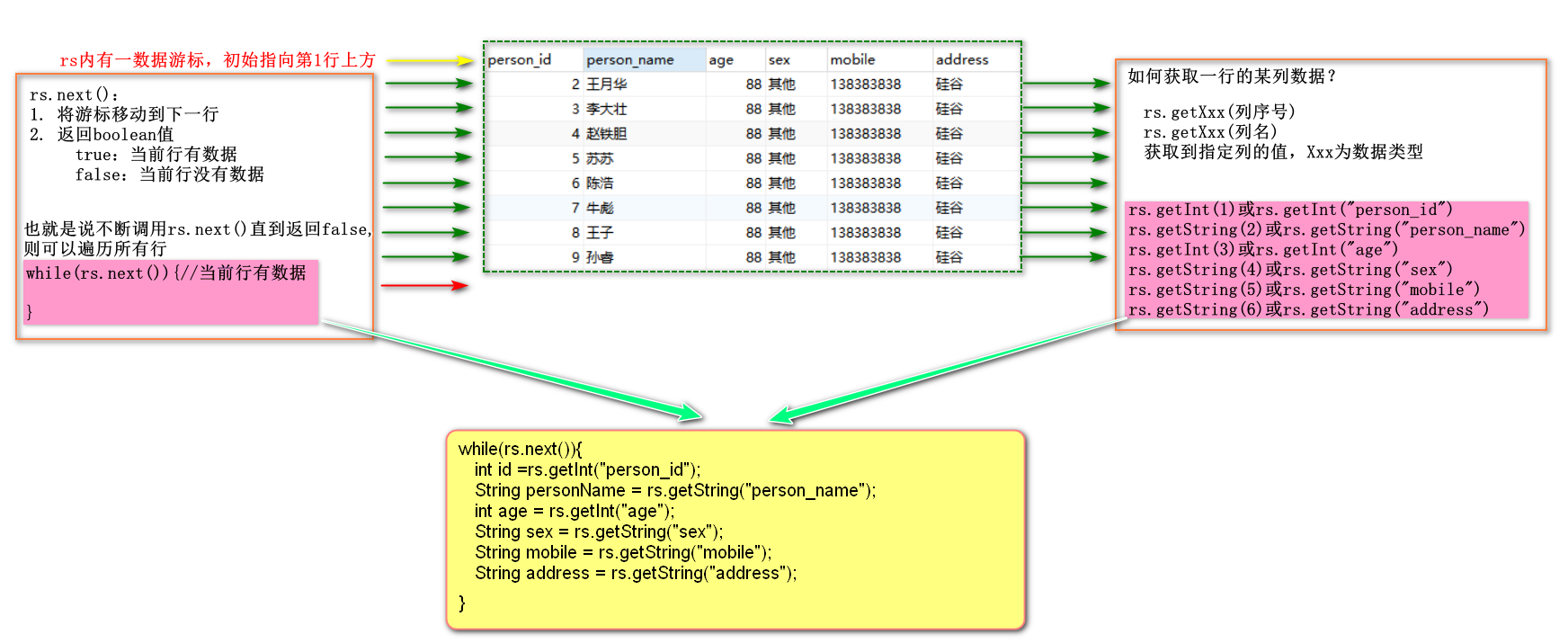Viewport: 1568px width, 643px height.
Task: Click the heading 如何获取一行的某列数据
Action: tap(1233, 76)
